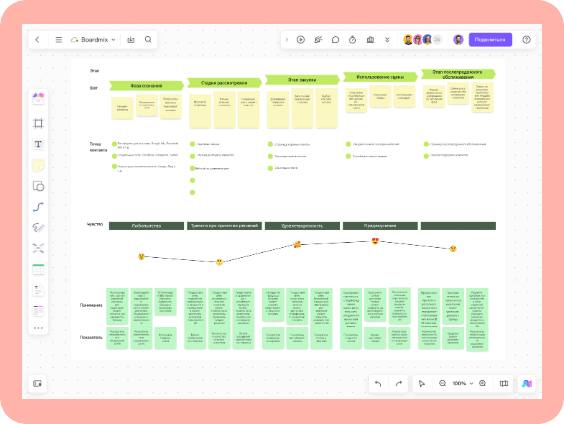The image size is (564, 424).
Task: Open the 100% zoom level dropdown
Action: (463, 383)
